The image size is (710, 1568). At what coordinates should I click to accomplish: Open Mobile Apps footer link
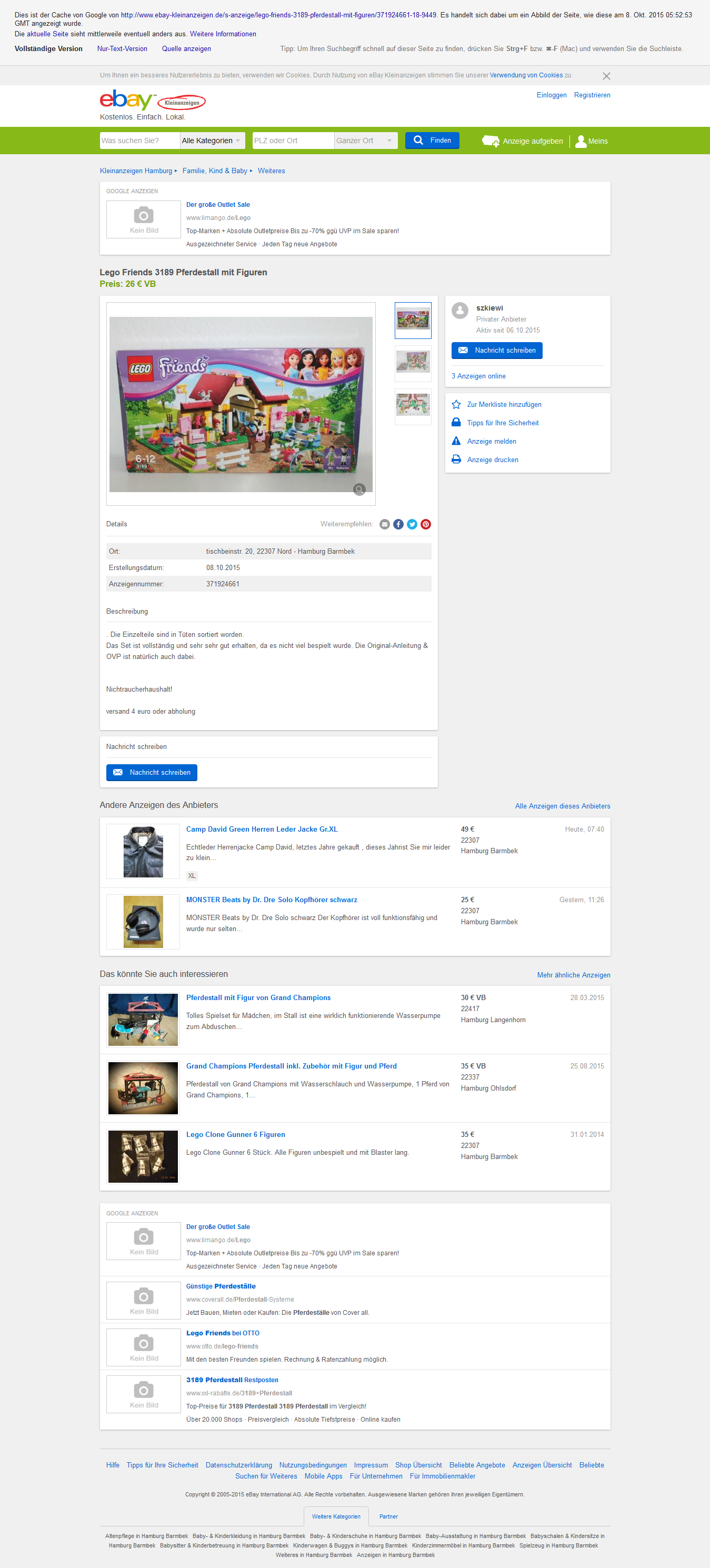click(x=324, y=1476)
